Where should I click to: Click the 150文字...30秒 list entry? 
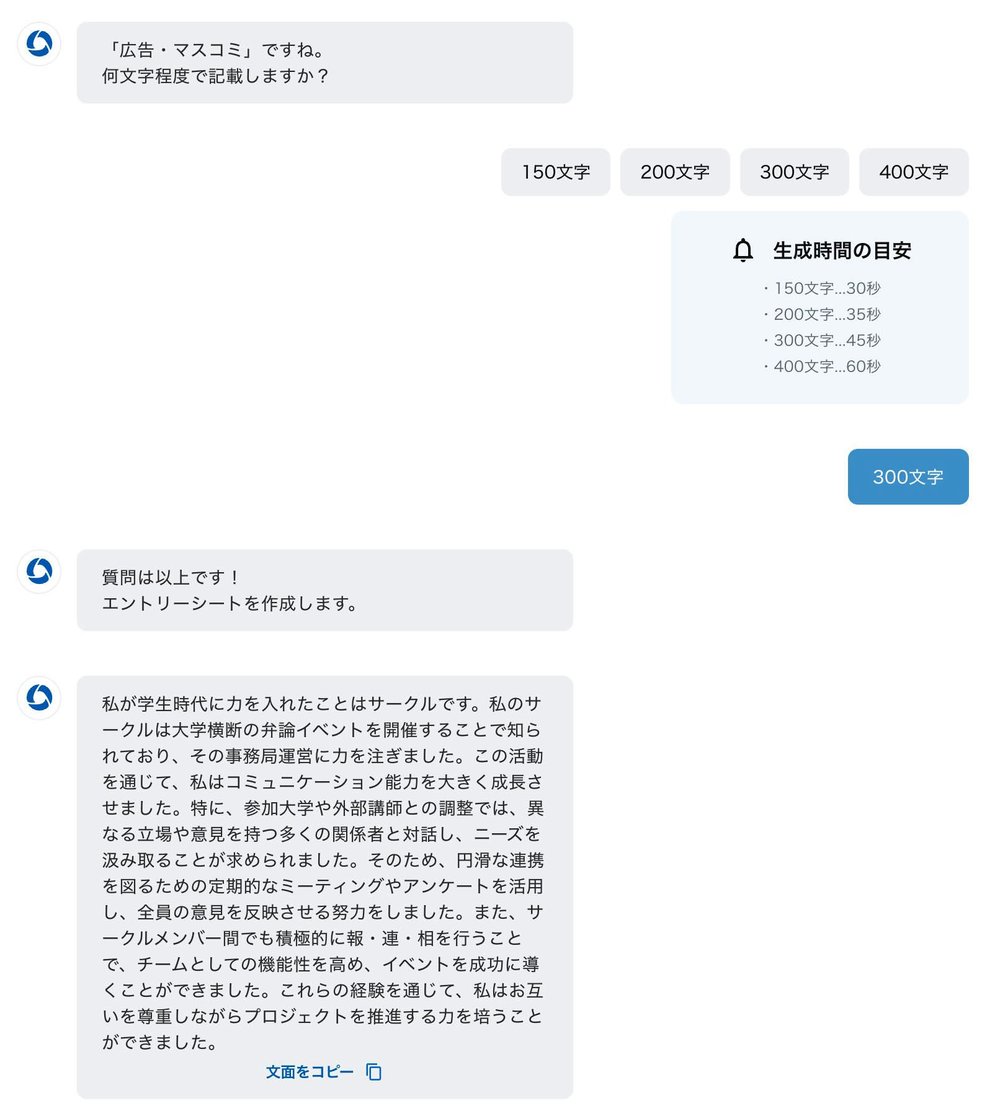click(x=822, y=288)
